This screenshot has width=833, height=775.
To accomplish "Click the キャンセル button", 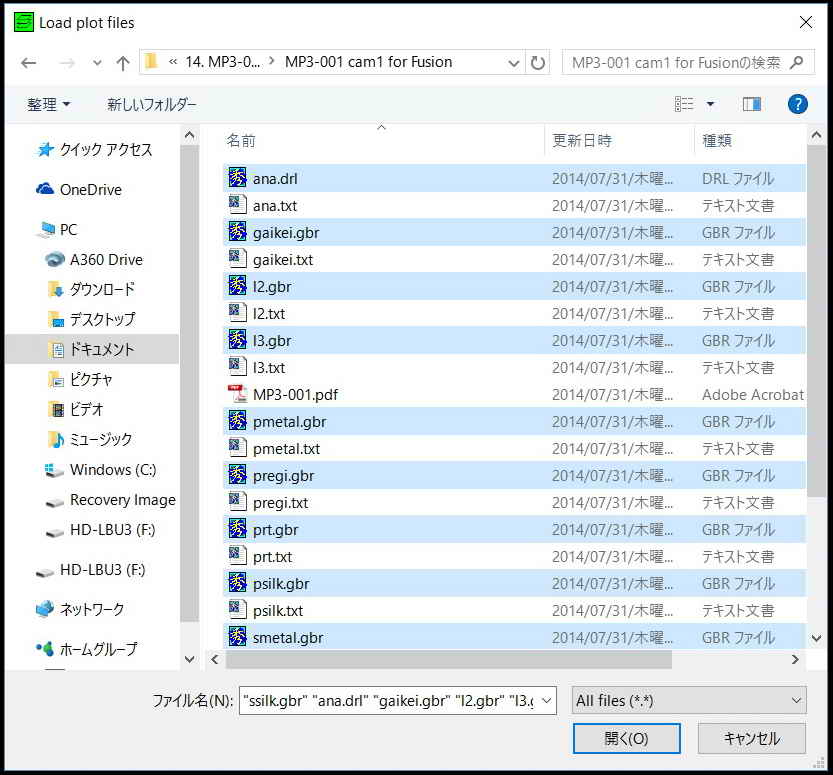I will (x=751, y=738).
